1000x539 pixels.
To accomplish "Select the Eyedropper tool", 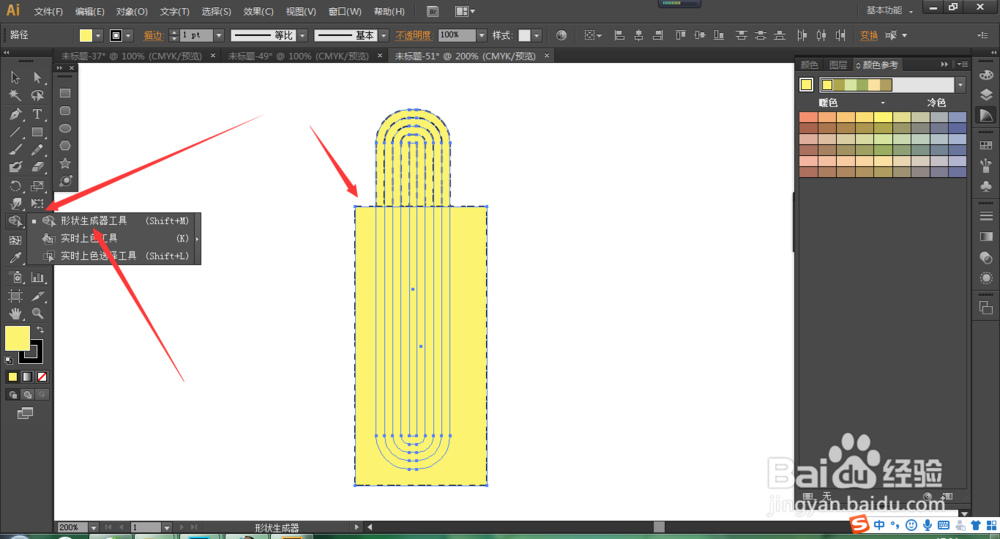I will (15, 258).
